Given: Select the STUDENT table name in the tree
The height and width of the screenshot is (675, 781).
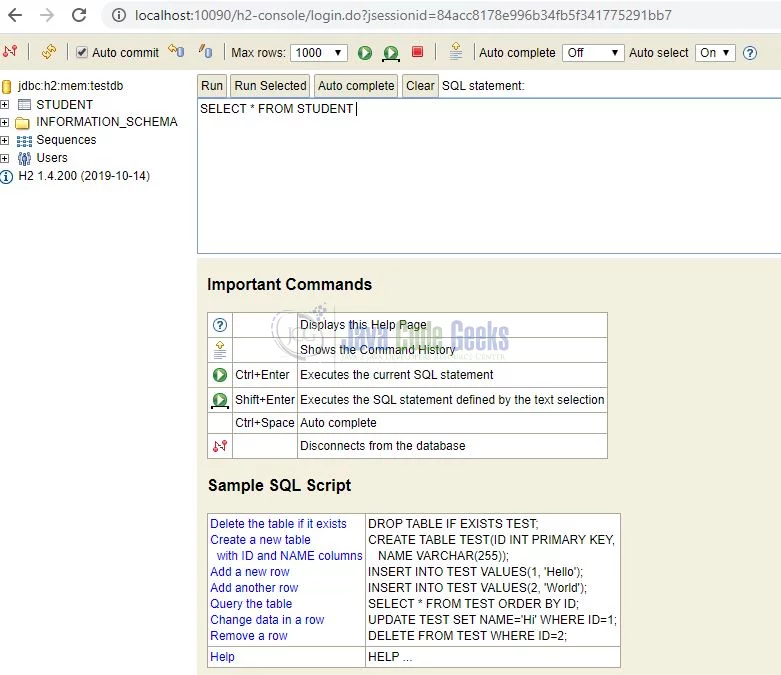Looking at the screenshot, I should [65, 105].
